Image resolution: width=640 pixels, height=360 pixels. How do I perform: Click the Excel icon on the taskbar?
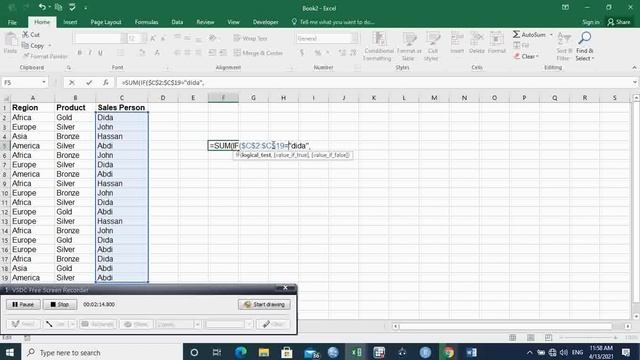356,352
